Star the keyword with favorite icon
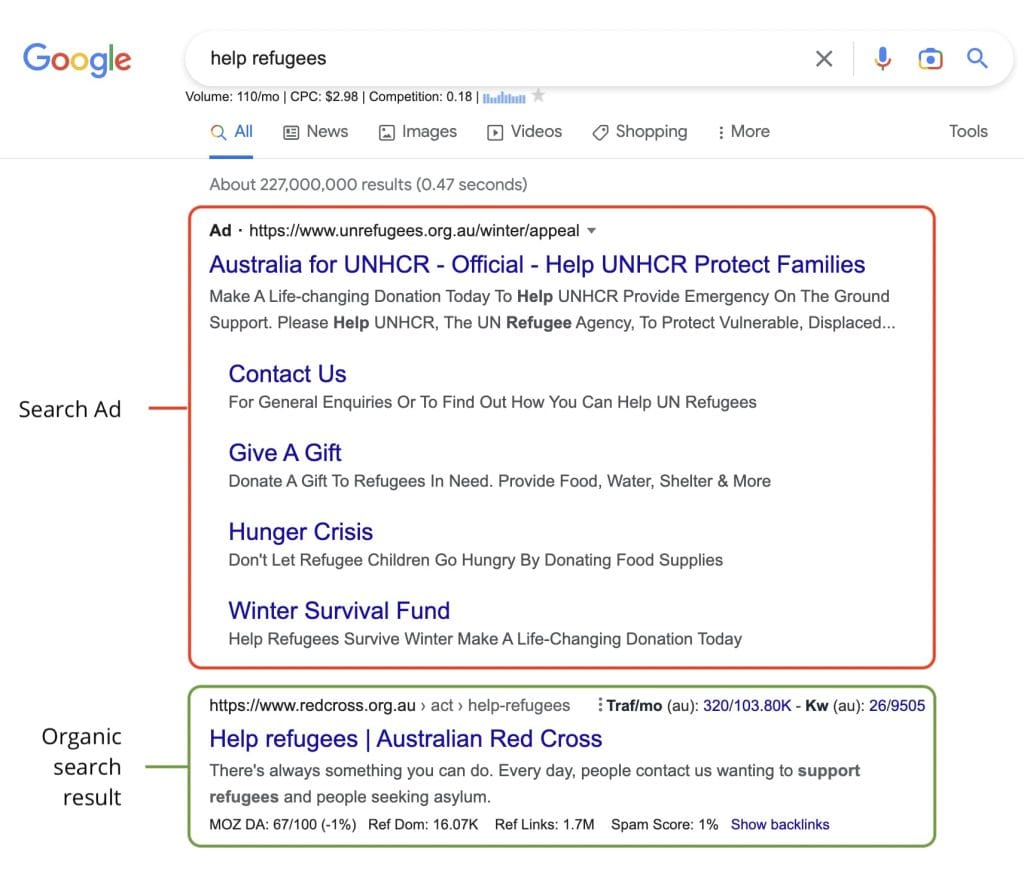The image size is (1024, 885). coord(538,95)
